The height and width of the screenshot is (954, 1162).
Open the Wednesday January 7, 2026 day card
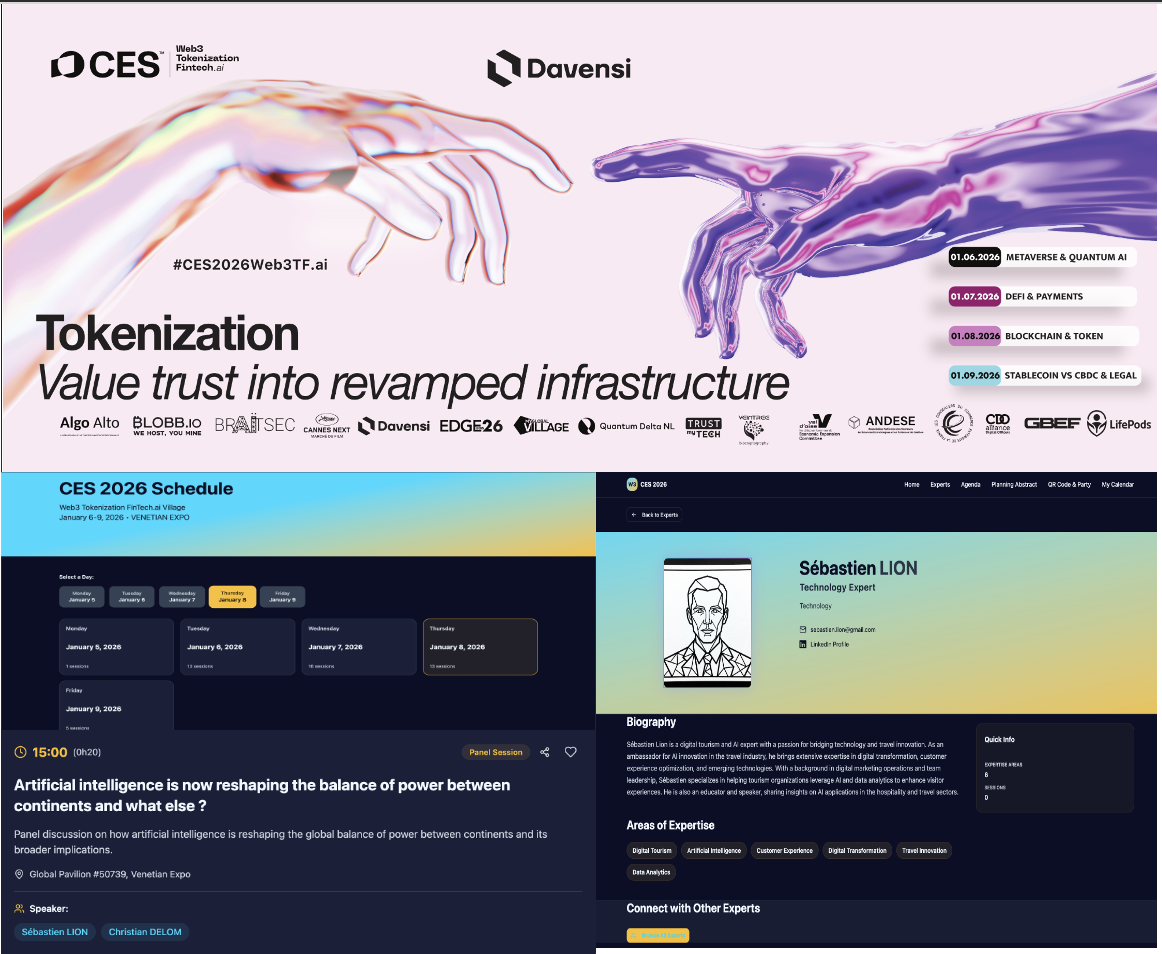359,646
